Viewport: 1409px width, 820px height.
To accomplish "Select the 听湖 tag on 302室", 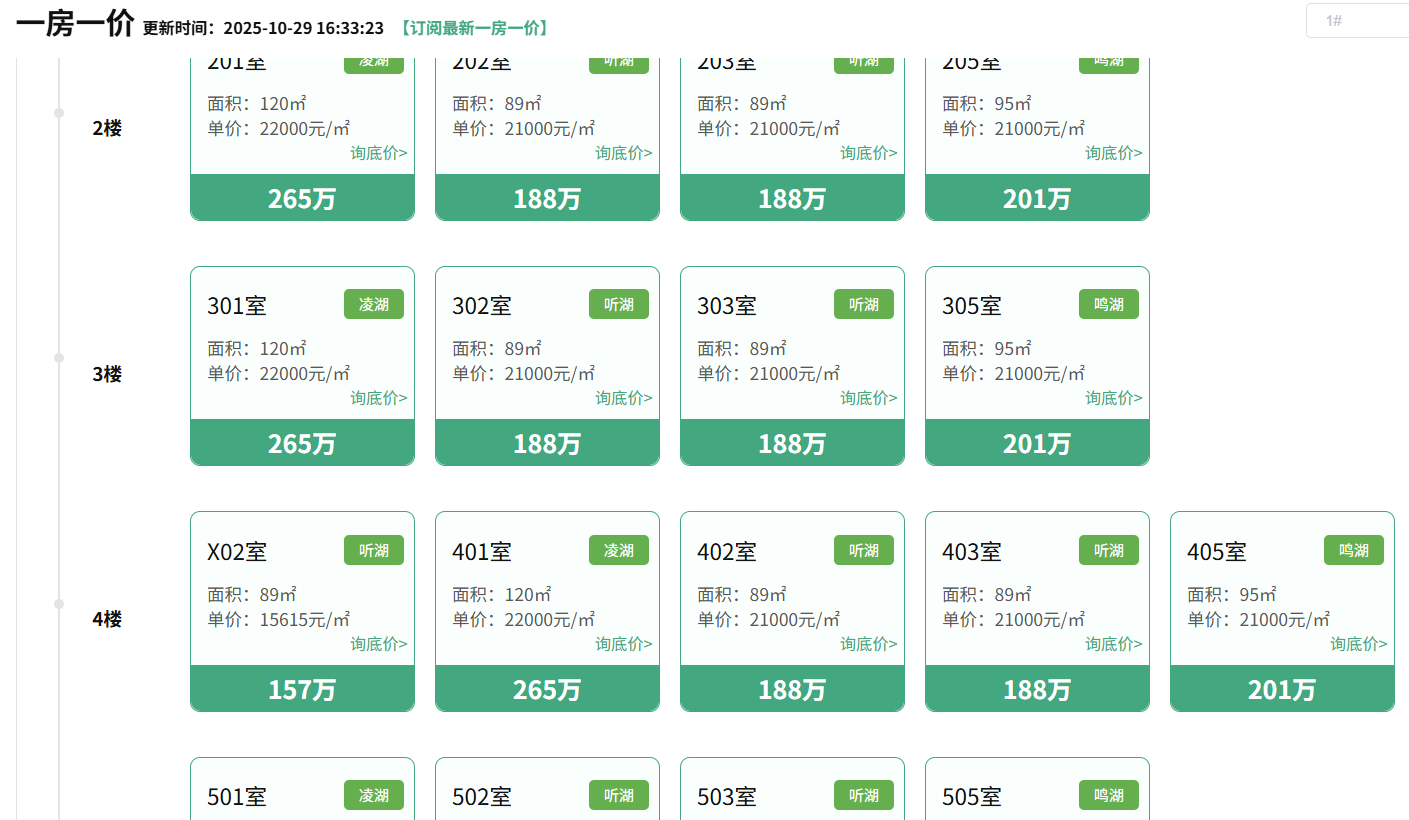I will coord(619,304).
